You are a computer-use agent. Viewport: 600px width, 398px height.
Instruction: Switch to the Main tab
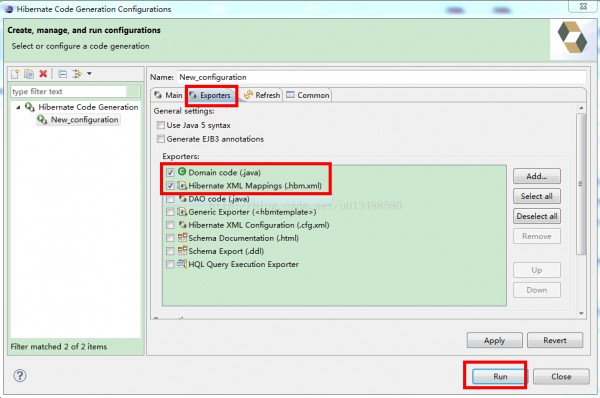[168, 95]
